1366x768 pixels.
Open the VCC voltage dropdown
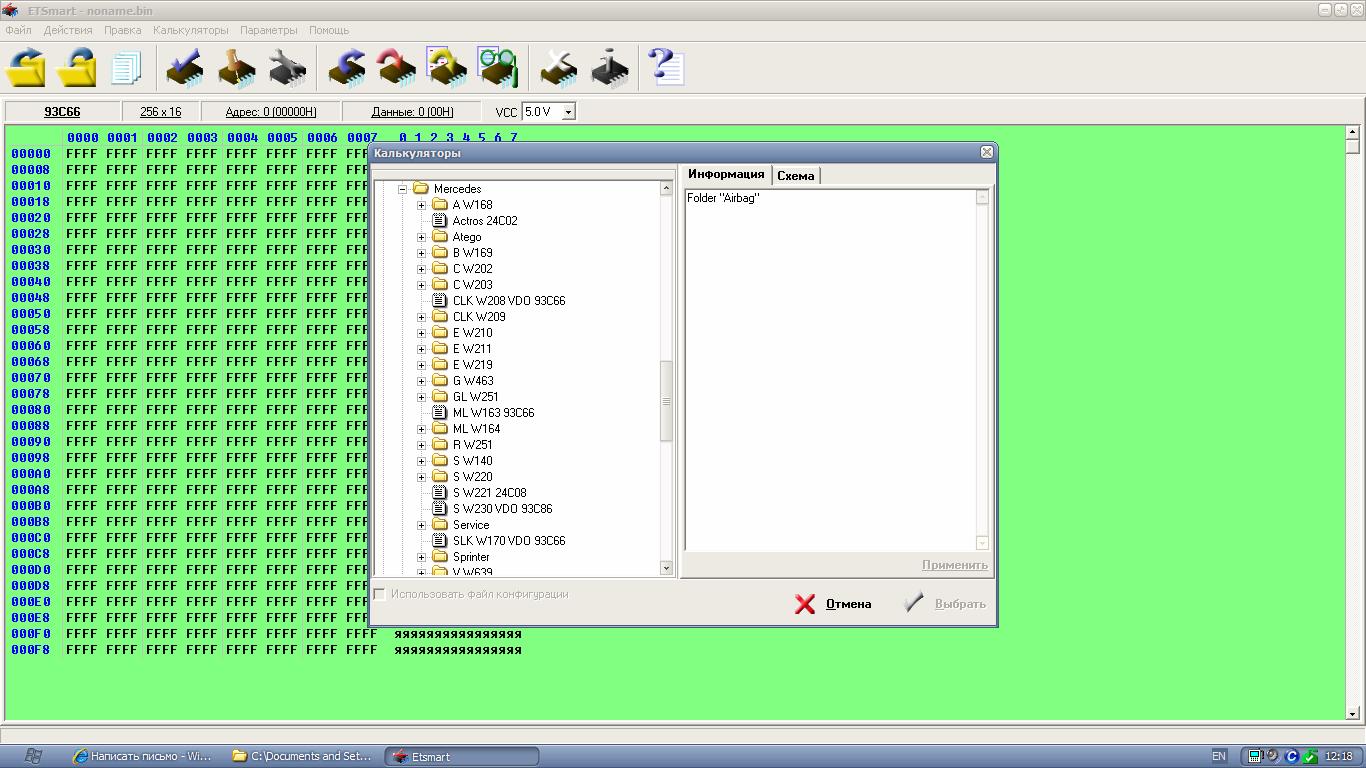568,112
